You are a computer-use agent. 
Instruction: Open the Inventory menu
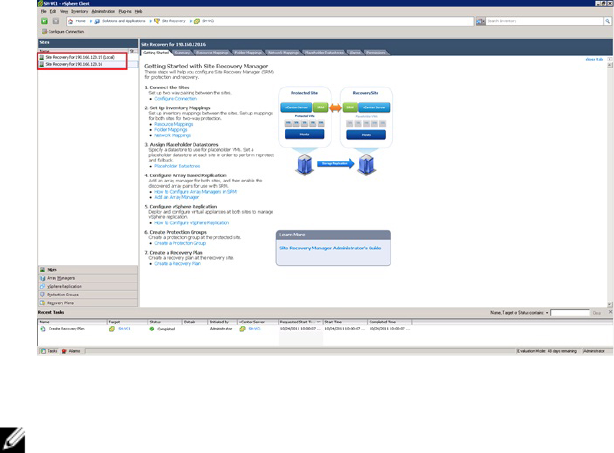coord(79,11)
